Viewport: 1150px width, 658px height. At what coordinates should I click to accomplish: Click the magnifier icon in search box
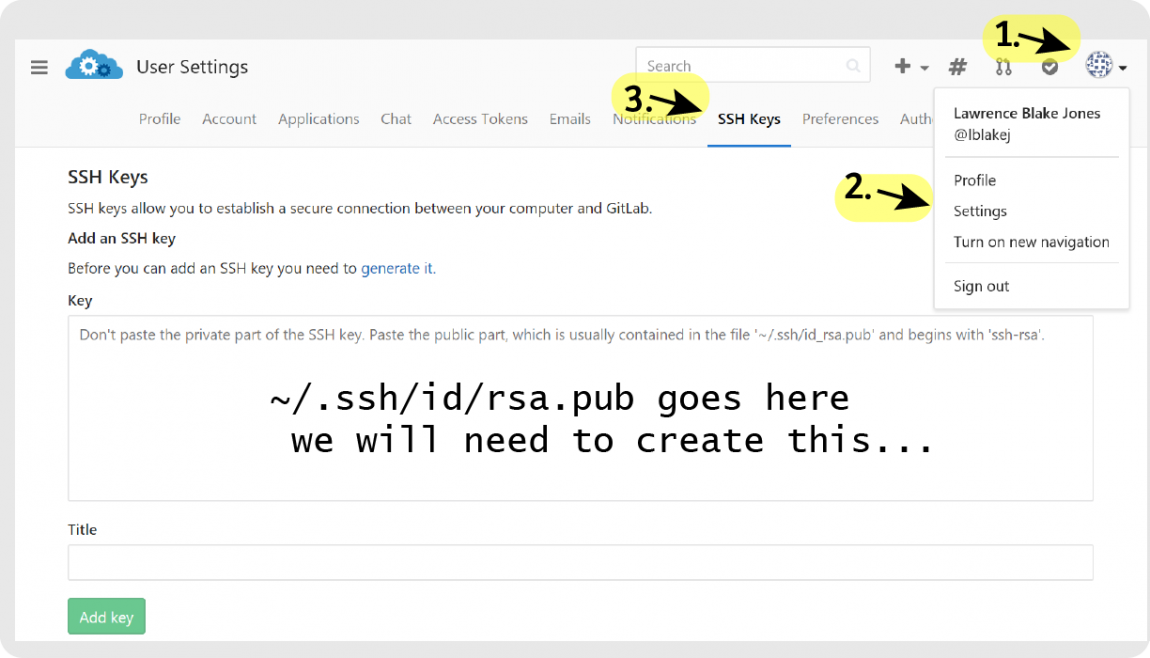pos(853,66)
